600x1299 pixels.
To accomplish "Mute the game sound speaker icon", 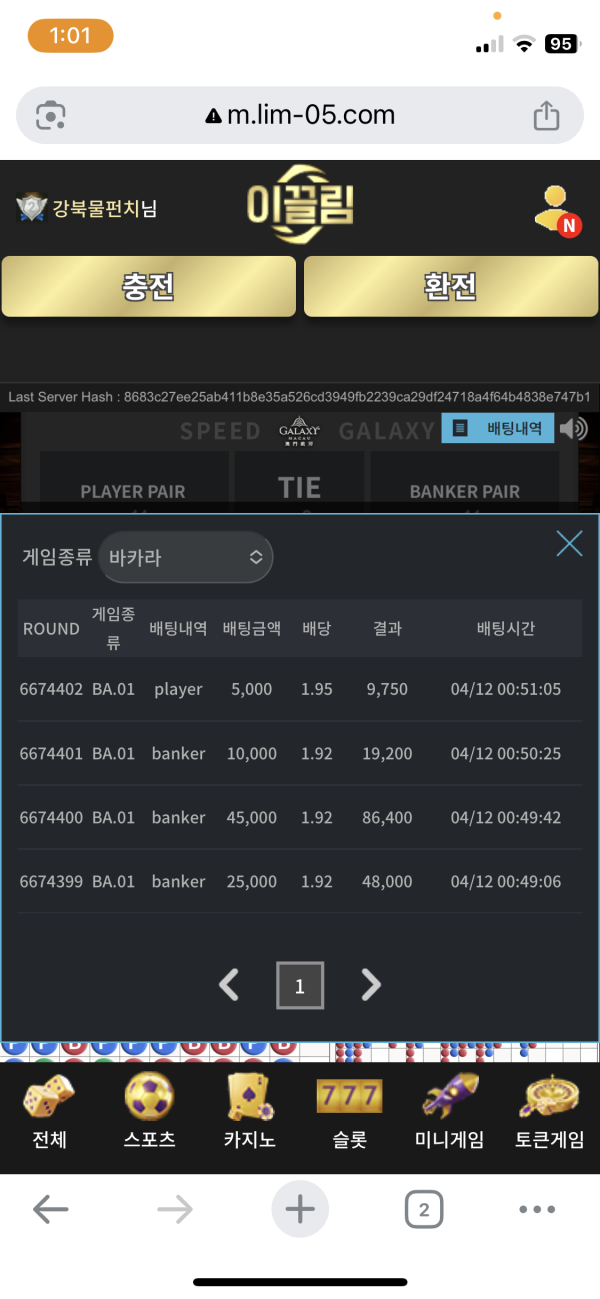I will pos(574,429).
